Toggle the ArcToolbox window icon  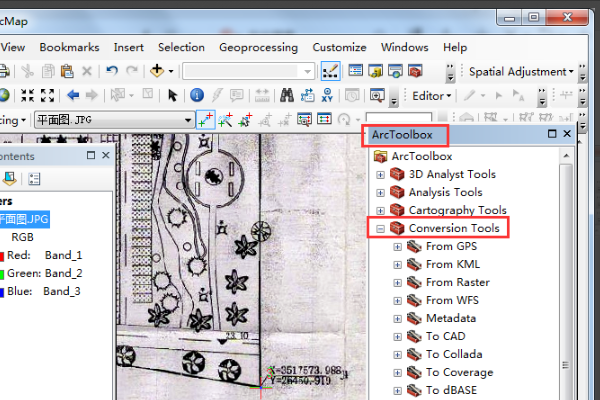[x=415, y=71]
